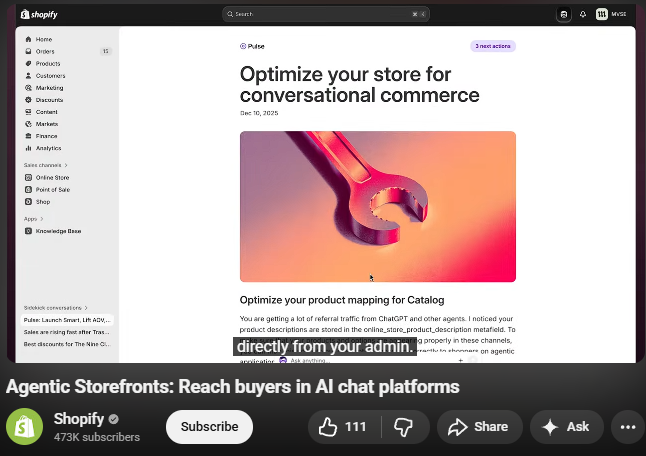Expand Sidekick conversations list
The image size is (646, 456).
pos(56,307)
